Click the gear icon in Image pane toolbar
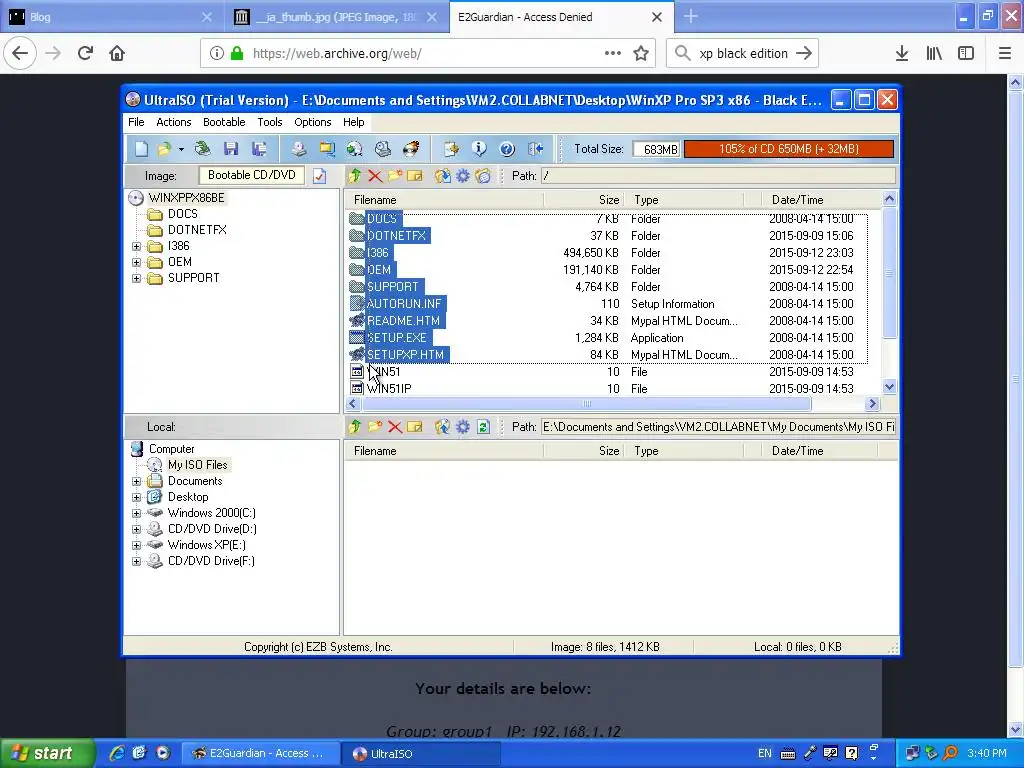The height and width of the screenshot is (768, 1024). click(463, 176)
